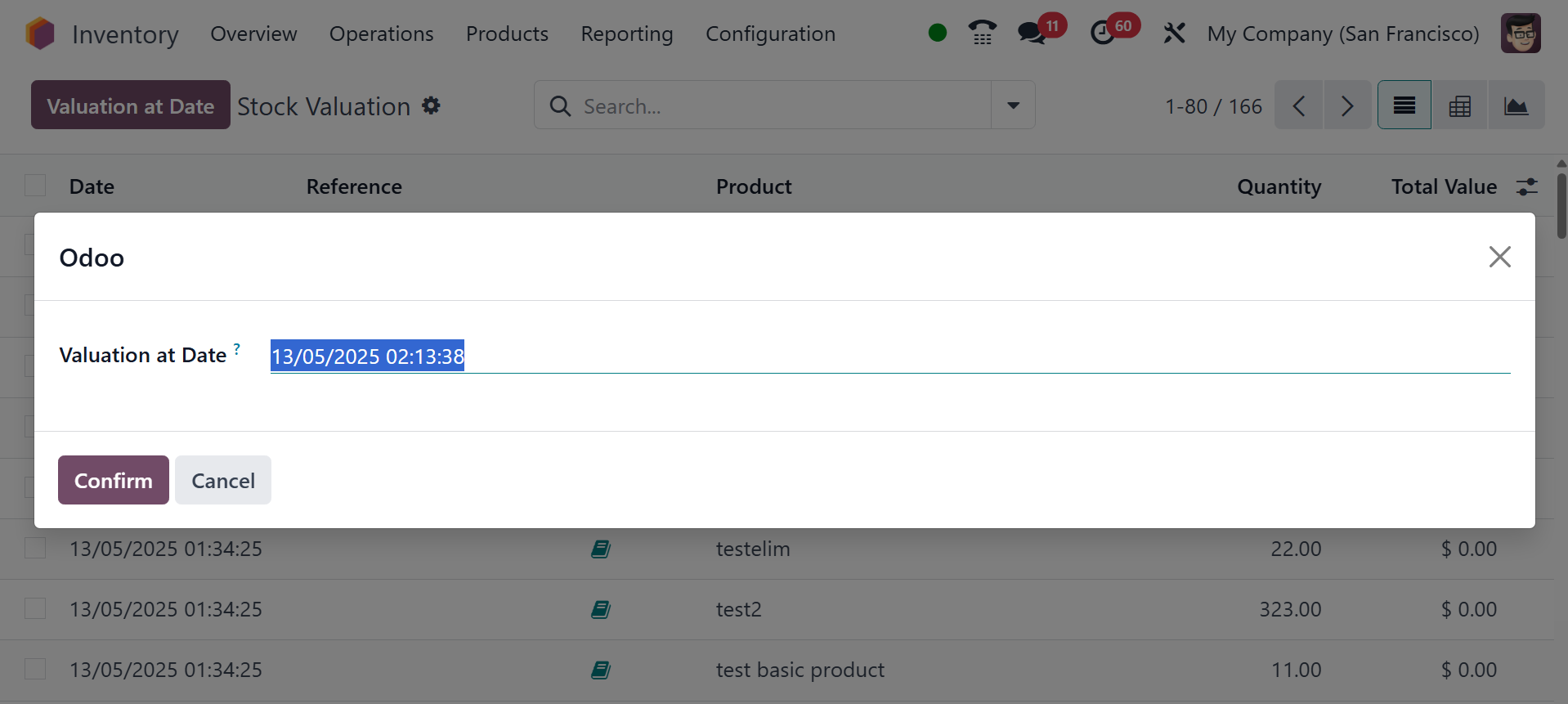
Task: Open the VoIP phone dialer icon
Action: [x=982, y=33]
